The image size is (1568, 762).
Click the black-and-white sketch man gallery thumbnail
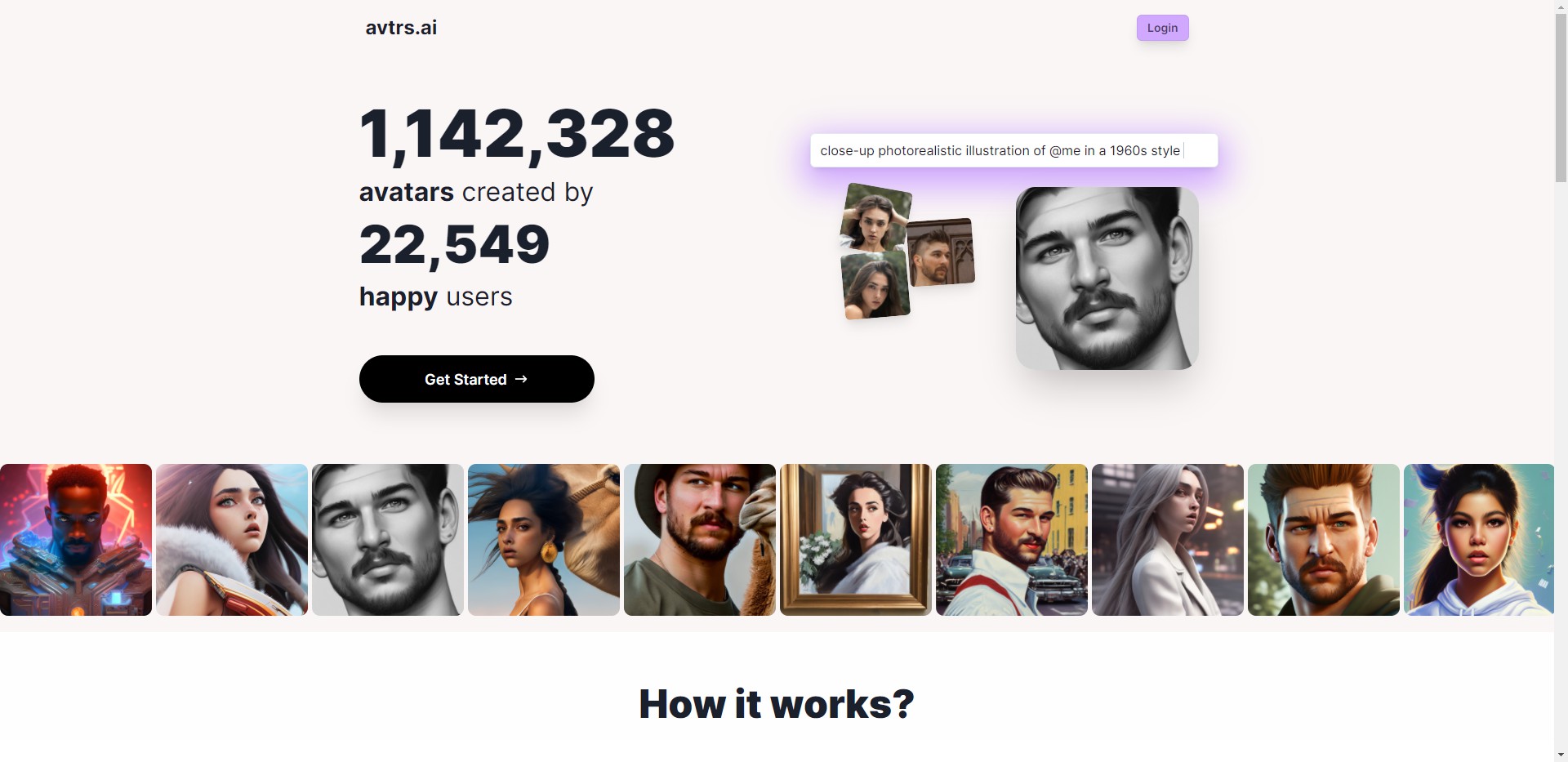(388, 540)
